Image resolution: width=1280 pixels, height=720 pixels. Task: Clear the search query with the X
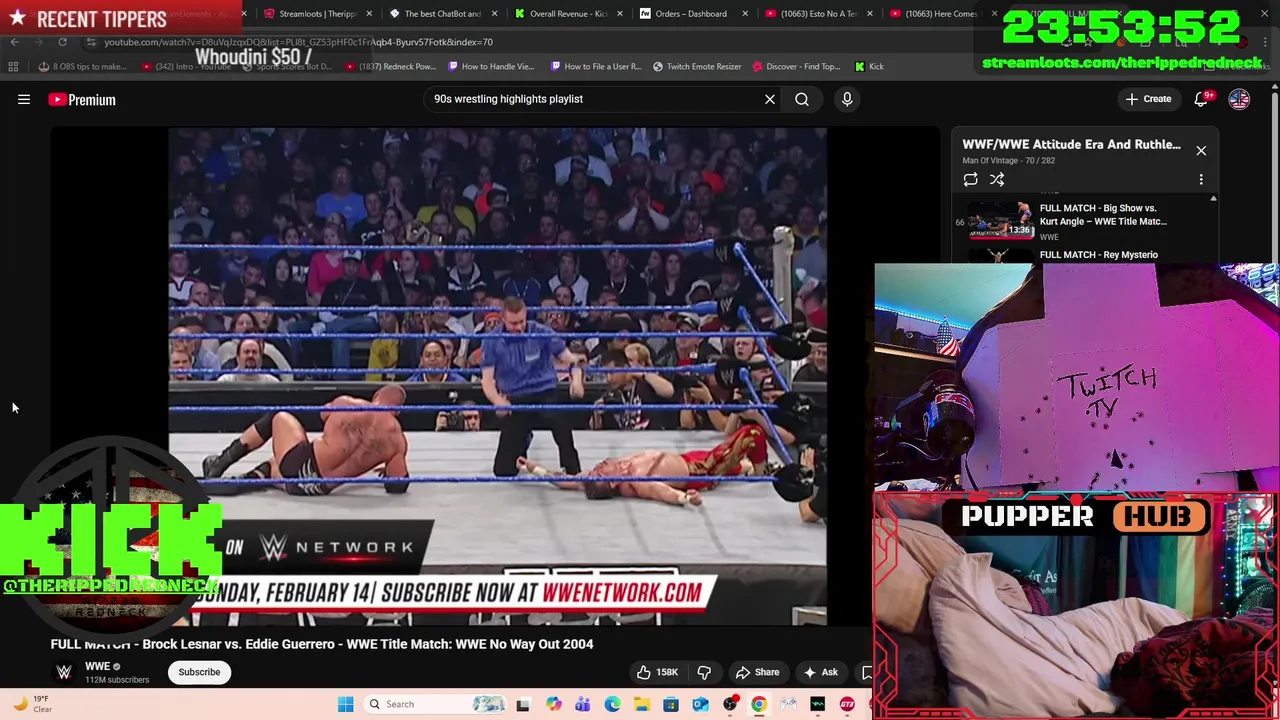770,99
